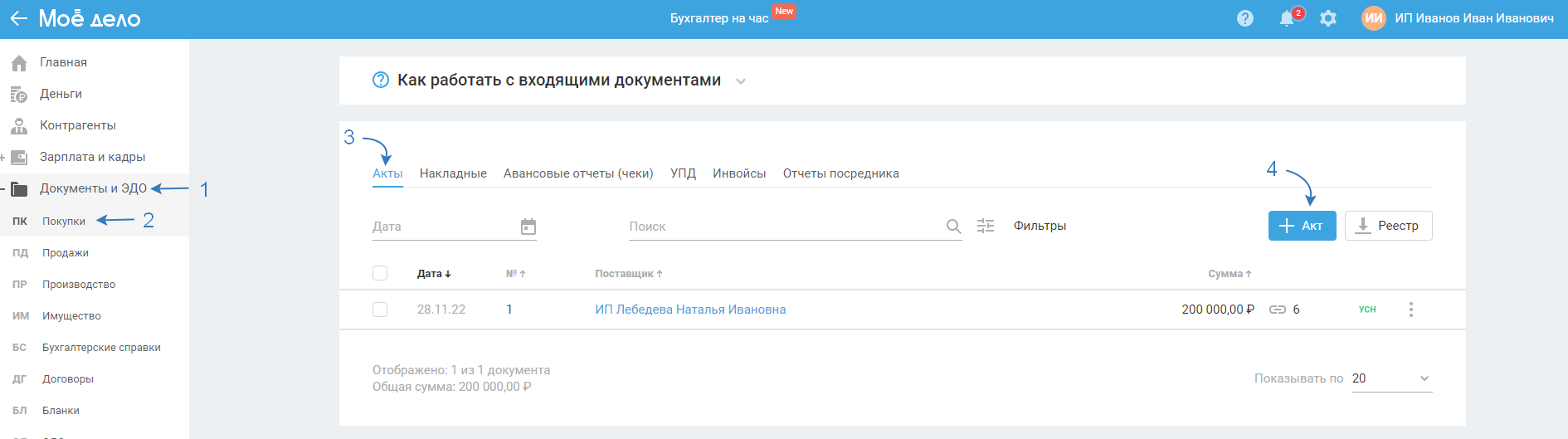Image resolution: width=1568 pixels, height=439 pixels.
Task: Switch to the Накладные tab
Action: pos(453,173)
